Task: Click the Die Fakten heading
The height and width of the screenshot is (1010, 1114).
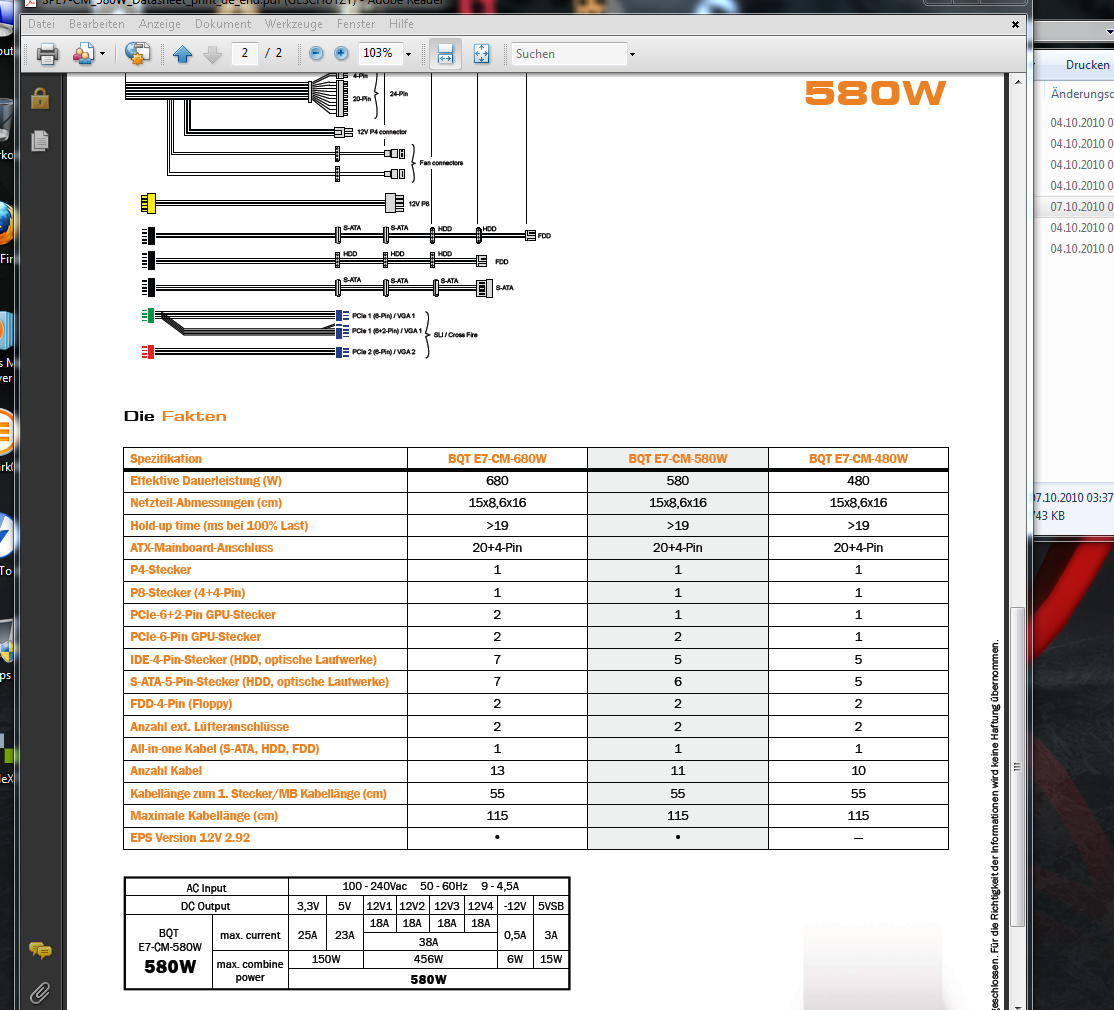Action: (x=175, y=416)
